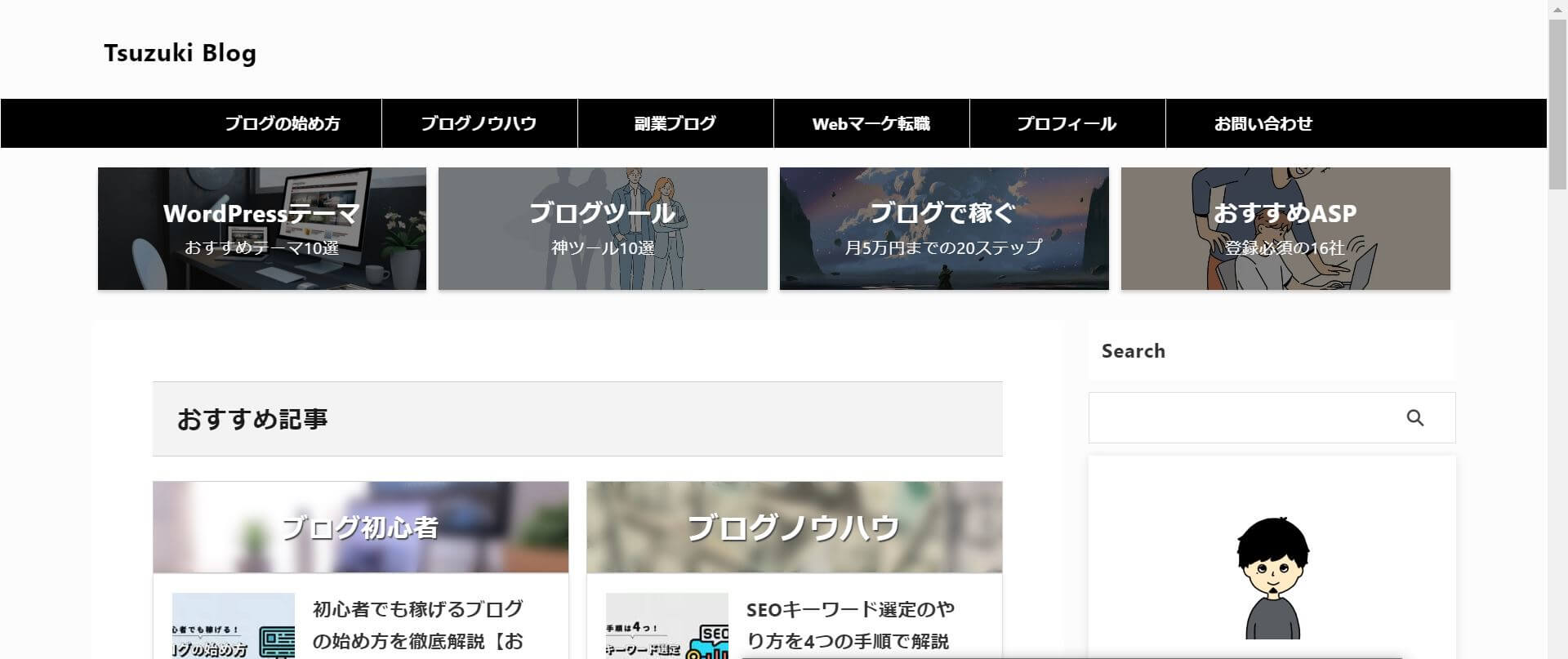
Task: Go to 副業ブログ menu item
Action: [675, 123]
